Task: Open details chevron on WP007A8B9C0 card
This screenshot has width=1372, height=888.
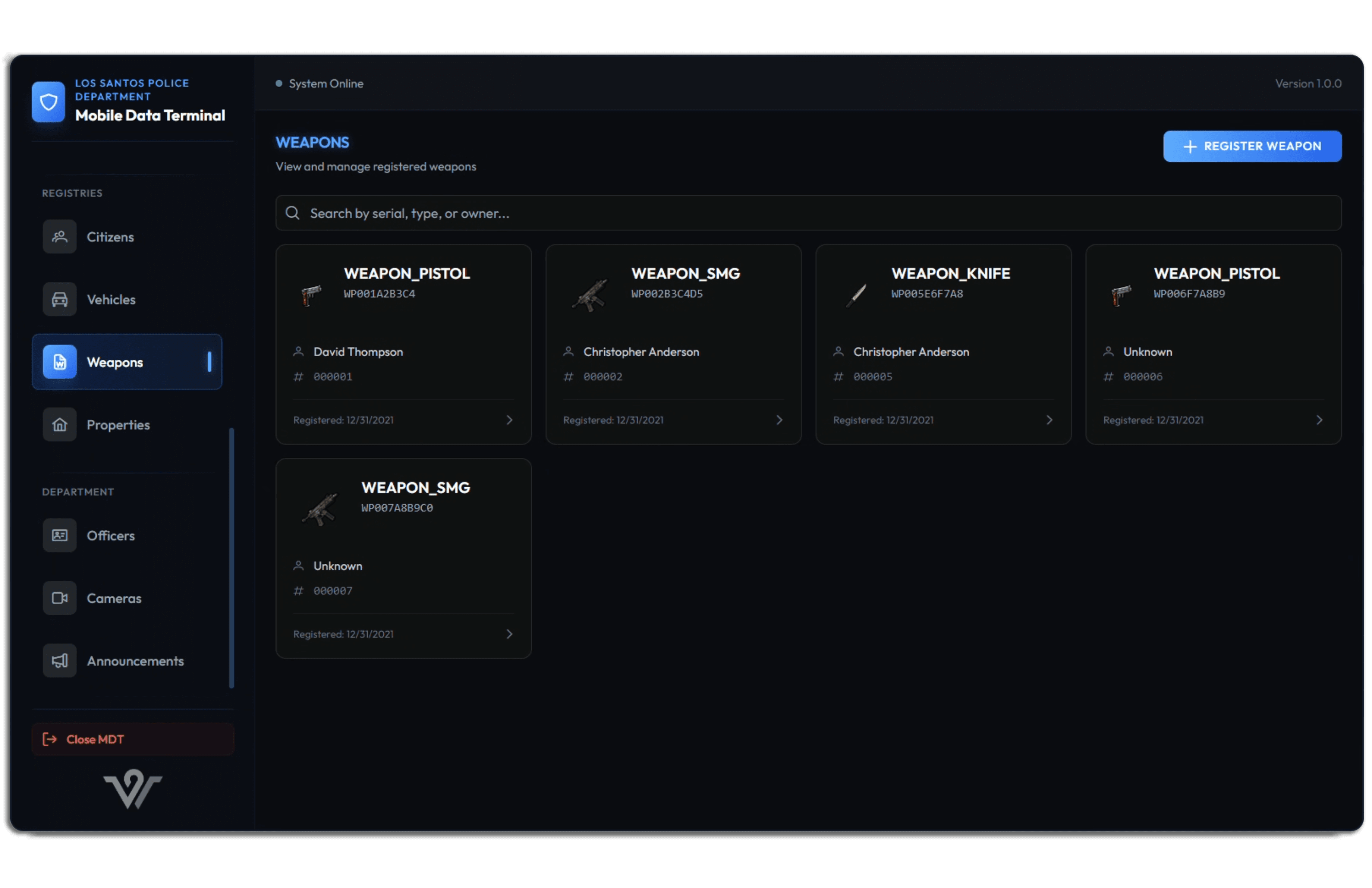Action: [x=510, y=634]
